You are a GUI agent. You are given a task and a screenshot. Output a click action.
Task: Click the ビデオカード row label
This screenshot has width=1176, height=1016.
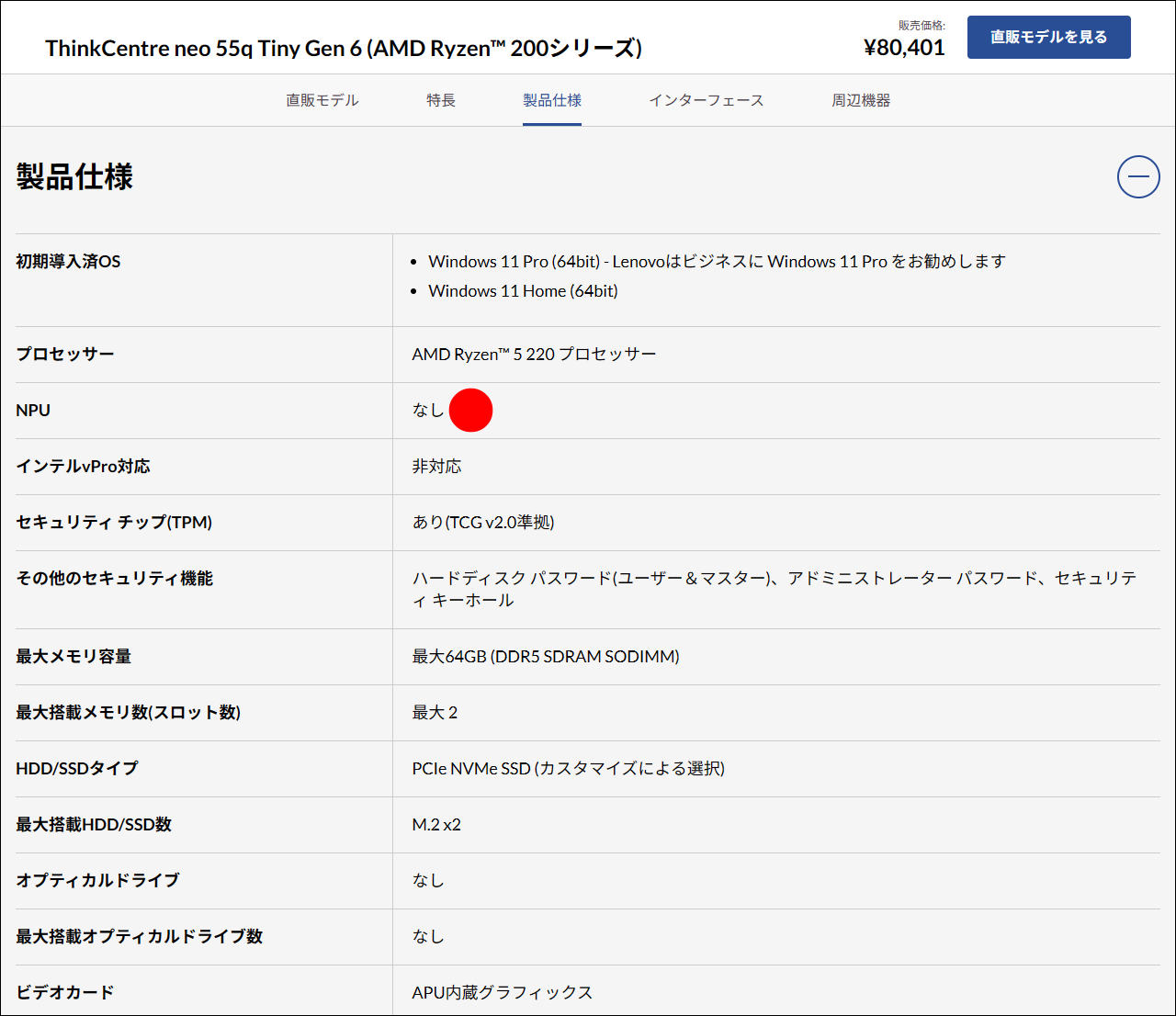tap(62, 992)
